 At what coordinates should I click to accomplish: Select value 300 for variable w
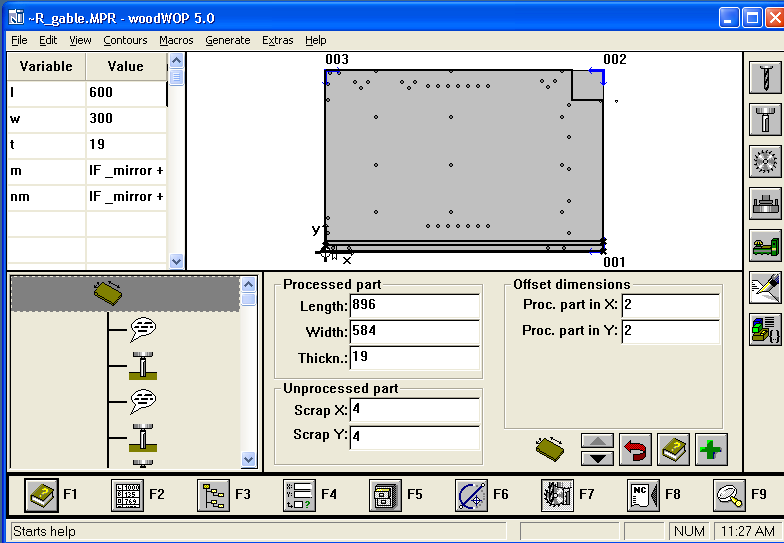(126, 119)
